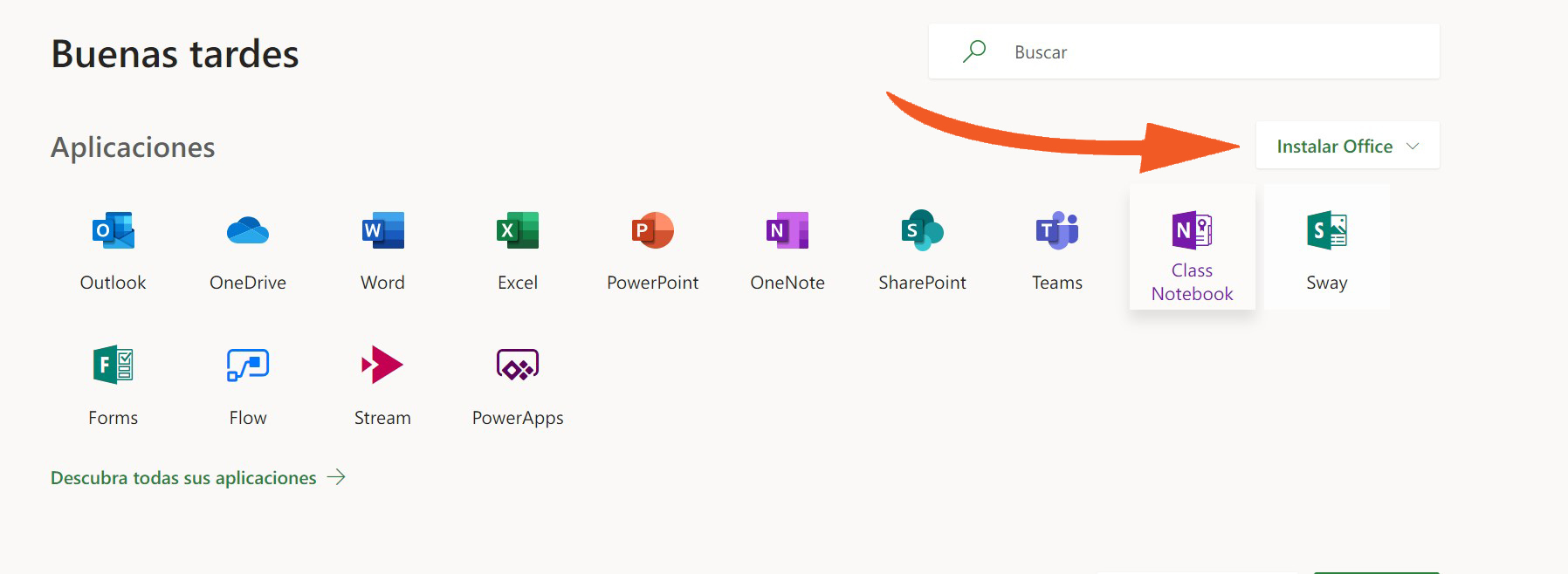Open the Class Notebook tile
Image resolution: width=1568 pixels, height=574 pixels.
click(1192, 247)
